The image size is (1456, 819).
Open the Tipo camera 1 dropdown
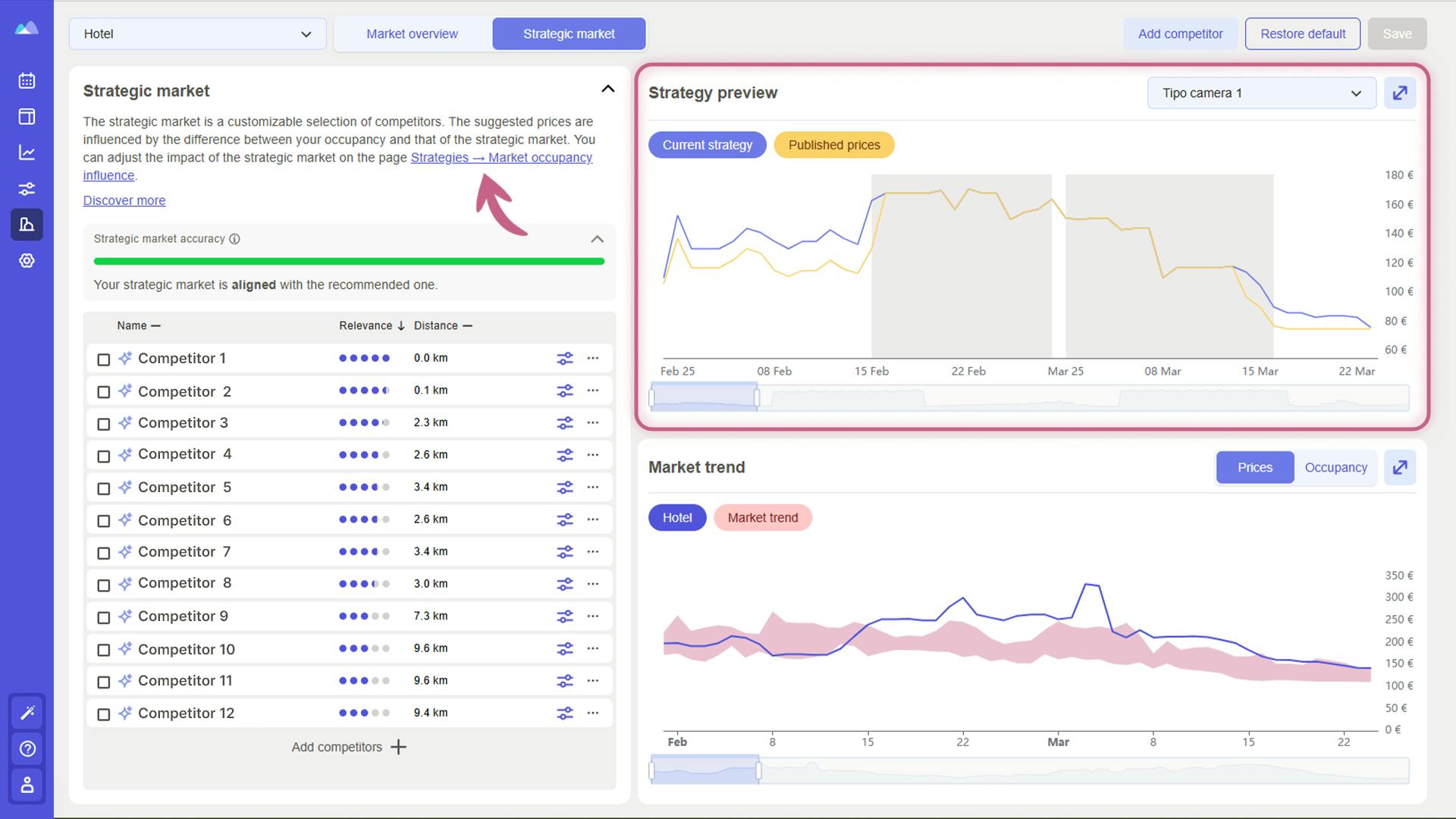pyautogui.click(x=1261, y=92)
